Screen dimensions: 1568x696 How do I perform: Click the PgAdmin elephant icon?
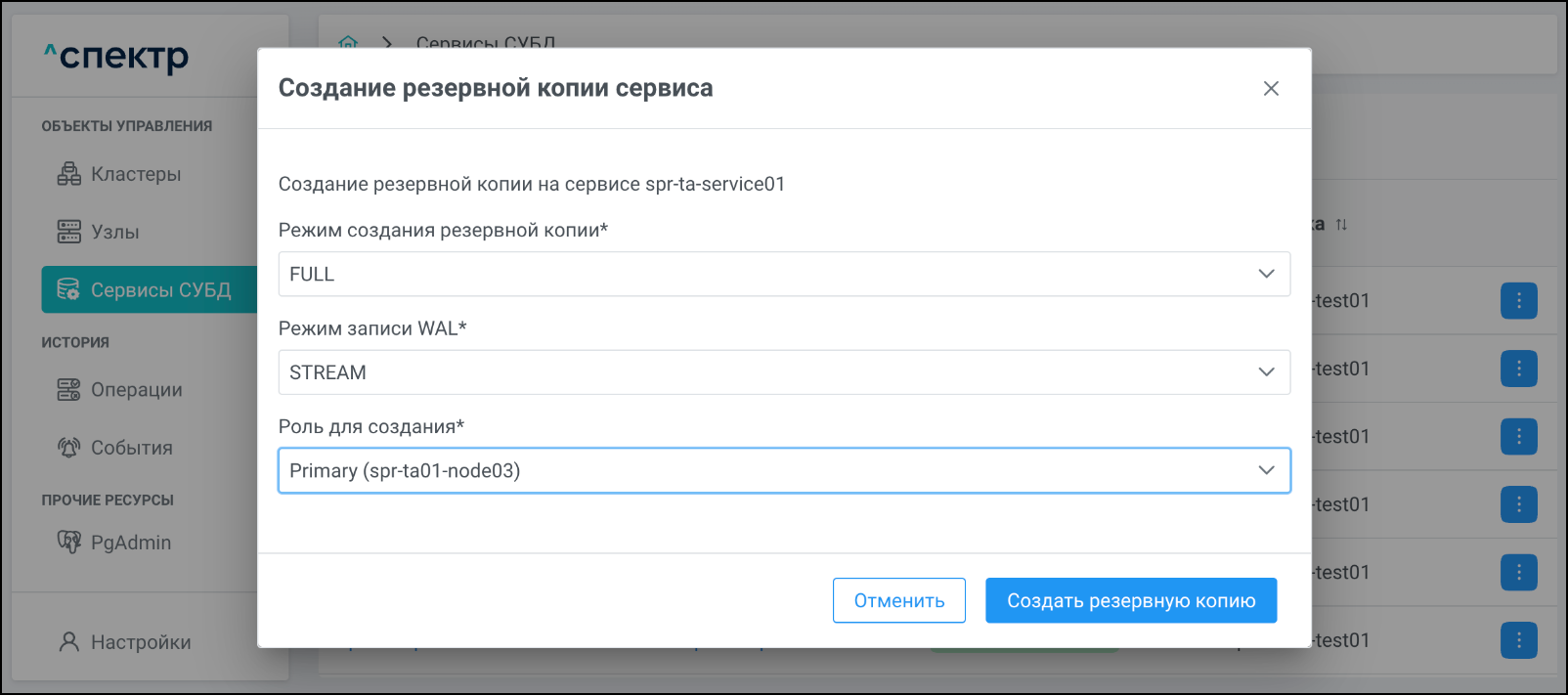click(x=68, y=542)
